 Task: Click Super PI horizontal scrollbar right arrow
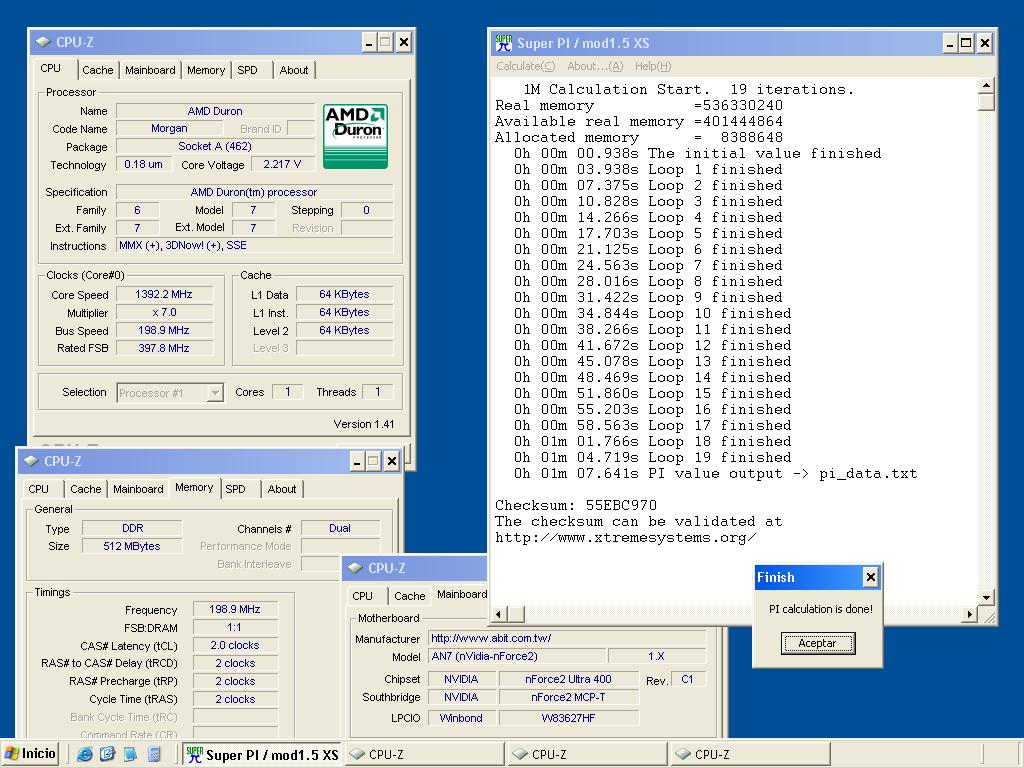[x=970, y=614]
